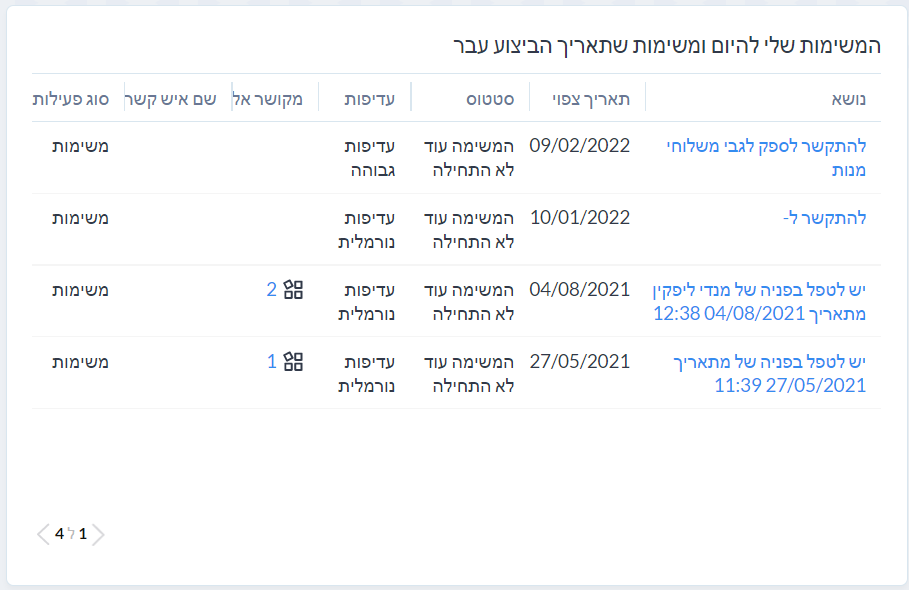Click the related count link 1
Screen dimensions: 909x590
click(271, 362)
